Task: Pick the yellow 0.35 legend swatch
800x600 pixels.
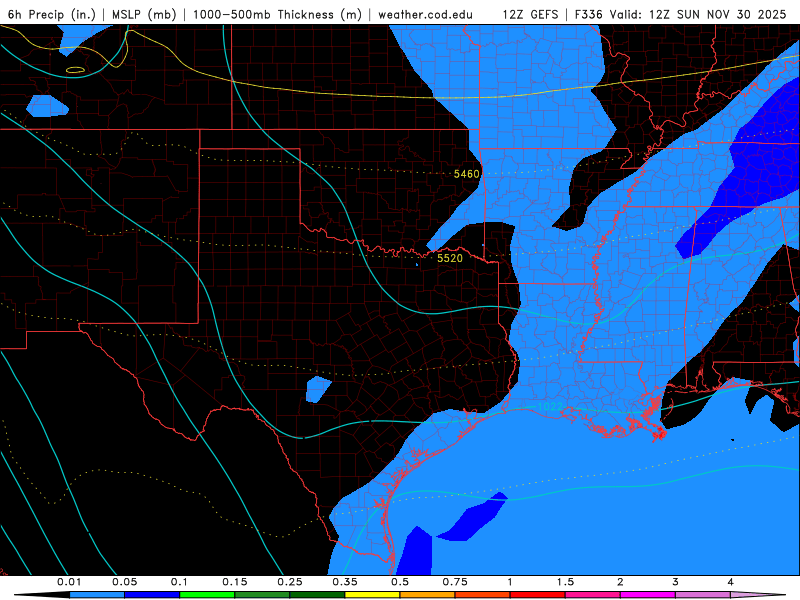Action: click(372, 595)
